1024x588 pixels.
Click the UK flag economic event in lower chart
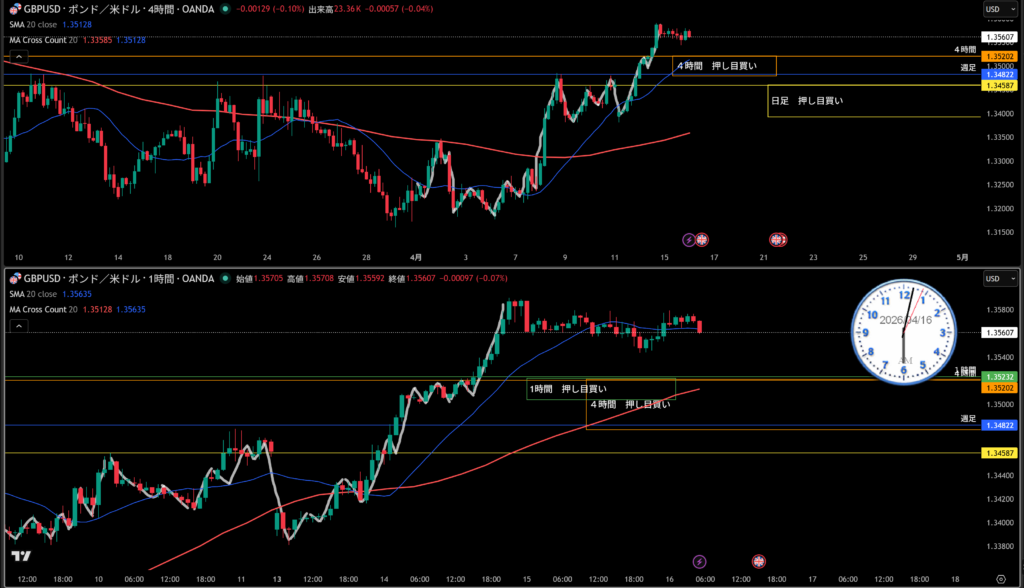coord(759,562)
